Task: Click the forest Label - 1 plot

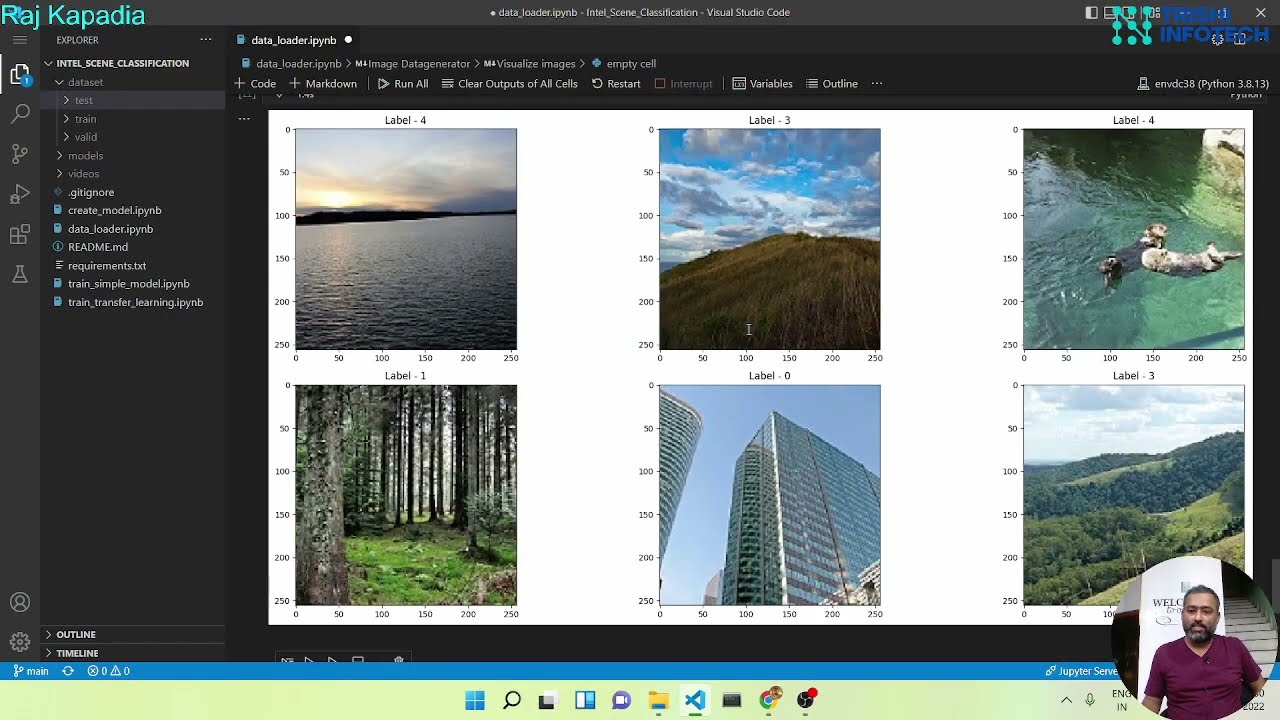Action: tap(406, 495)
